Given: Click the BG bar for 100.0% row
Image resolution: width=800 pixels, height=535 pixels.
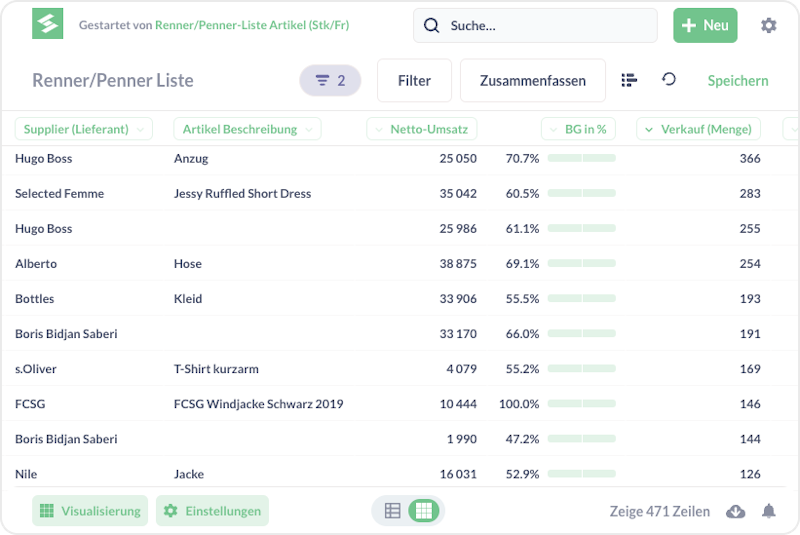Looking at the screenshot, I should tap(582, 403).
